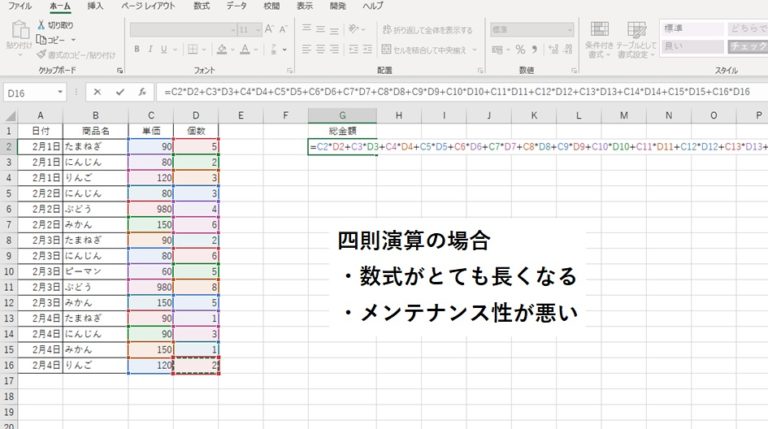Image resolution: width=768 pixels, height=429 pixels.
Task: Toggle Italic (I) formatting
Action: coord(152,47)
